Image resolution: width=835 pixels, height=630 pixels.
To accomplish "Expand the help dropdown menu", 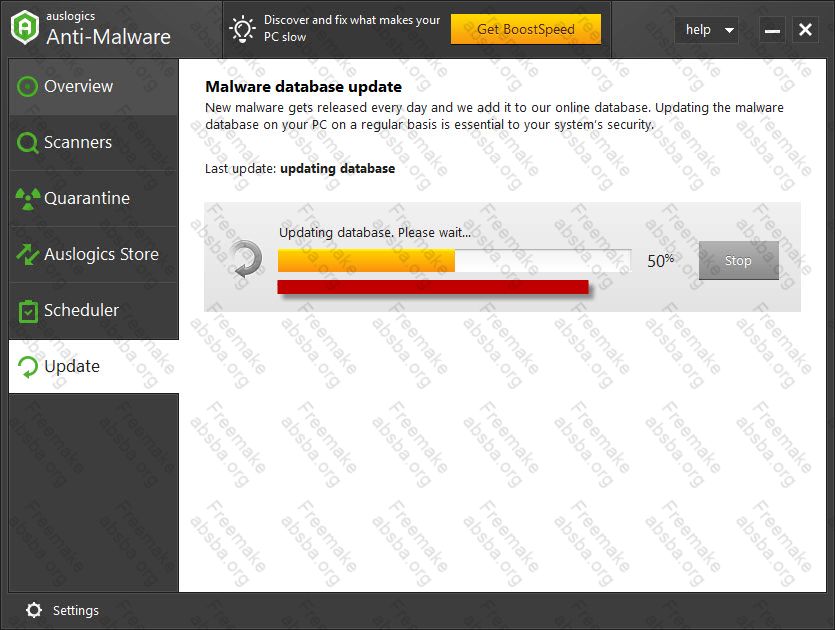I will click(707, 30).
